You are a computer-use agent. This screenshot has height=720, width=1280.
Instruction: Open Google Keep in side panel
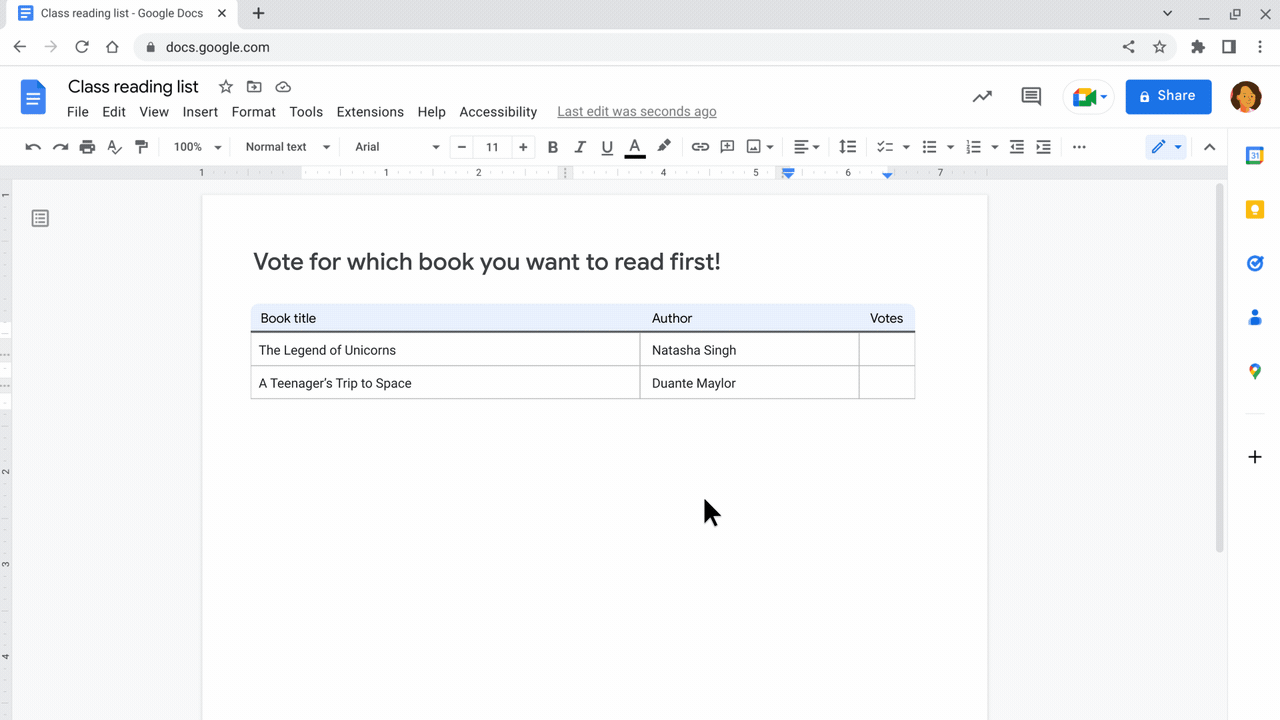pos(1254,209)
